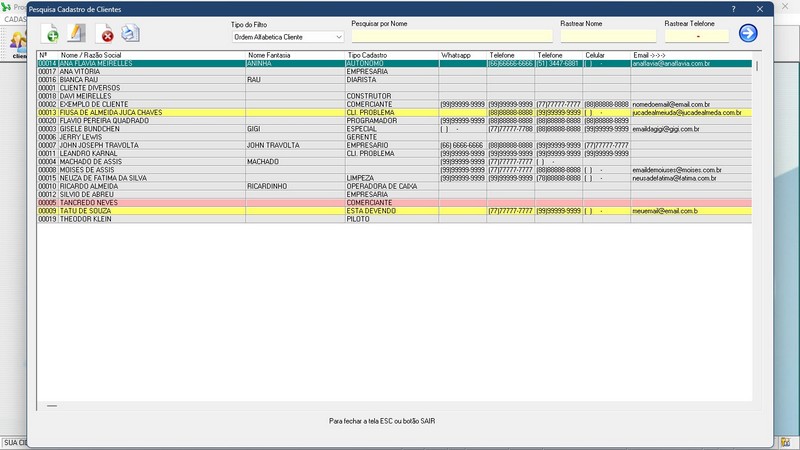Screen dimensions: 800x450
Task: Click the GIGI nome fantasia cell
Action: [x=295, y=129]
